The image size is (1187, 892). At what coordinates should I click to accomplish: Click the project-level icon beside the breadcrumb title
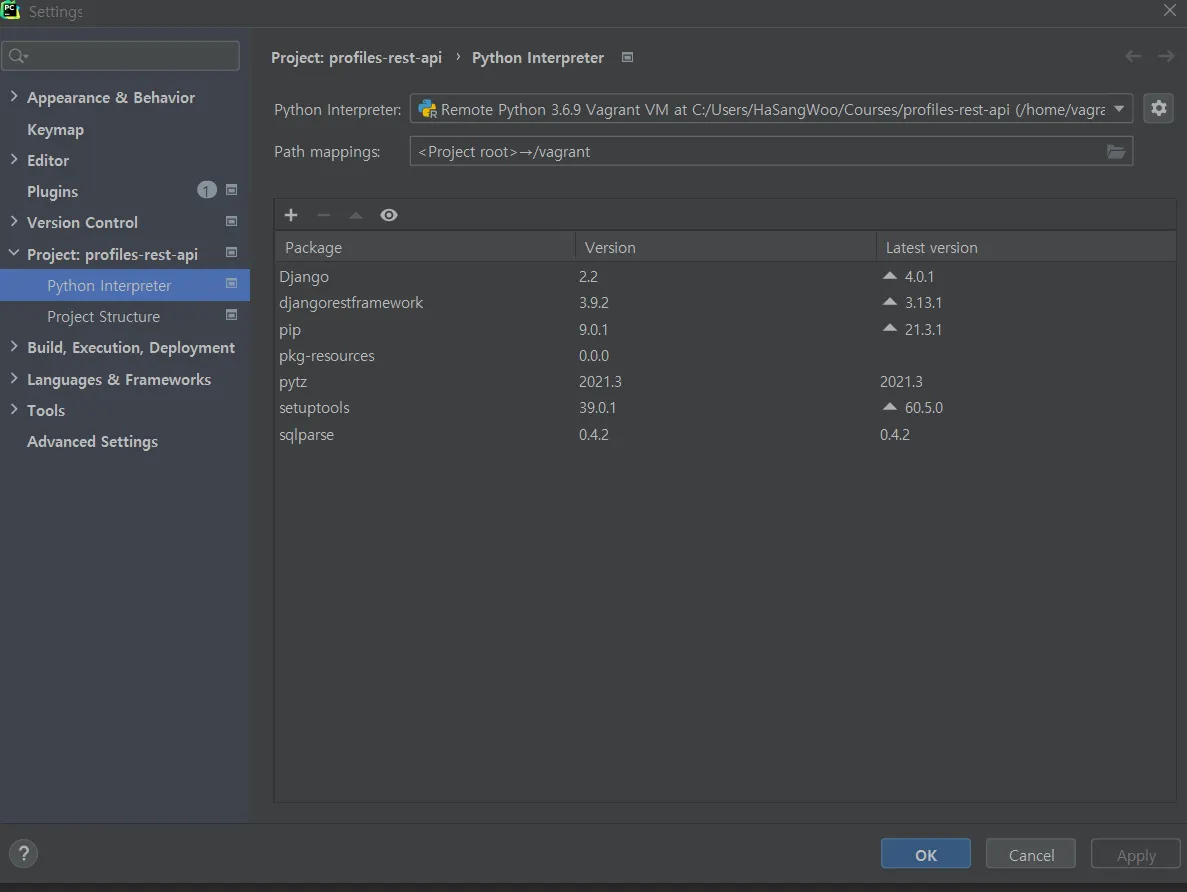(627, 58)
